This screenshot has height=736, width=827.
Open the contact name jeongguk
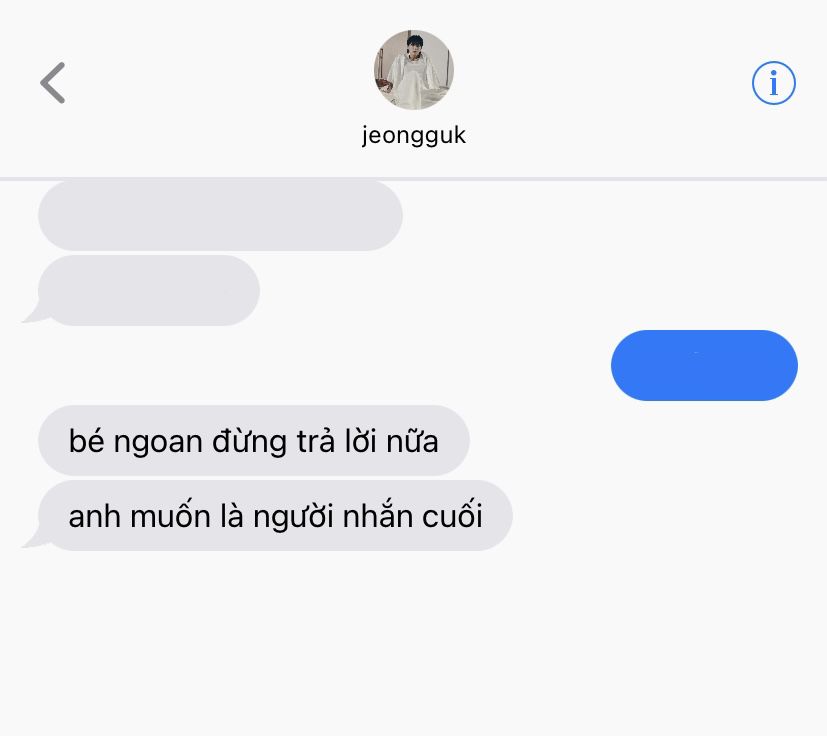click(414, 135)
